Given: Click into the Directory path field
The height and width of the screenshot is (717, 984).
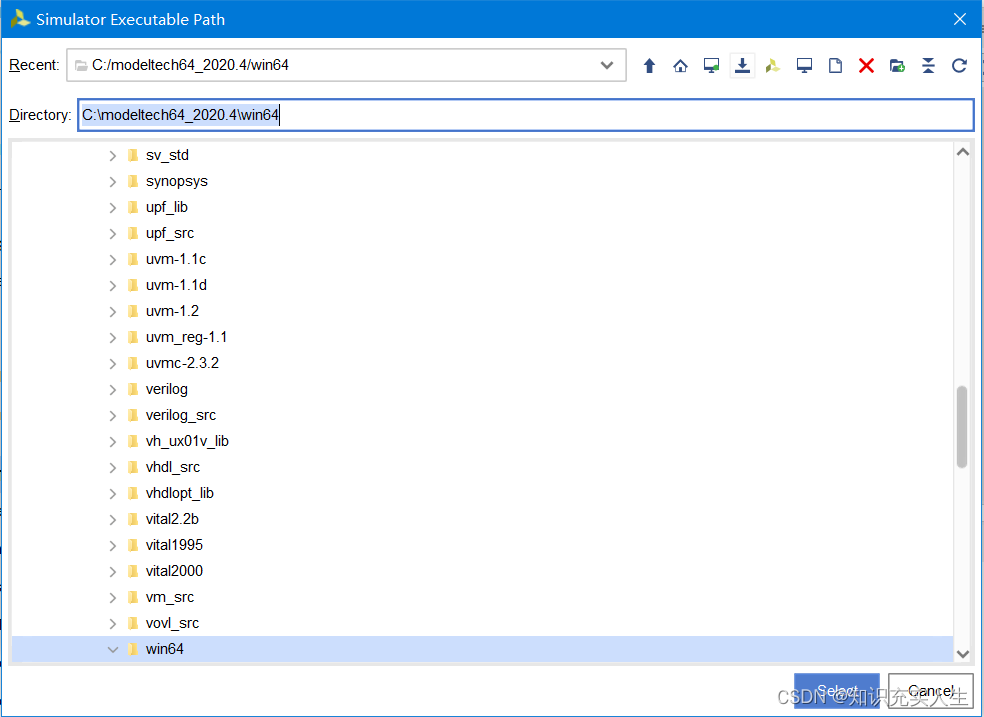Looking at the screenshot, I should [526, 115].
